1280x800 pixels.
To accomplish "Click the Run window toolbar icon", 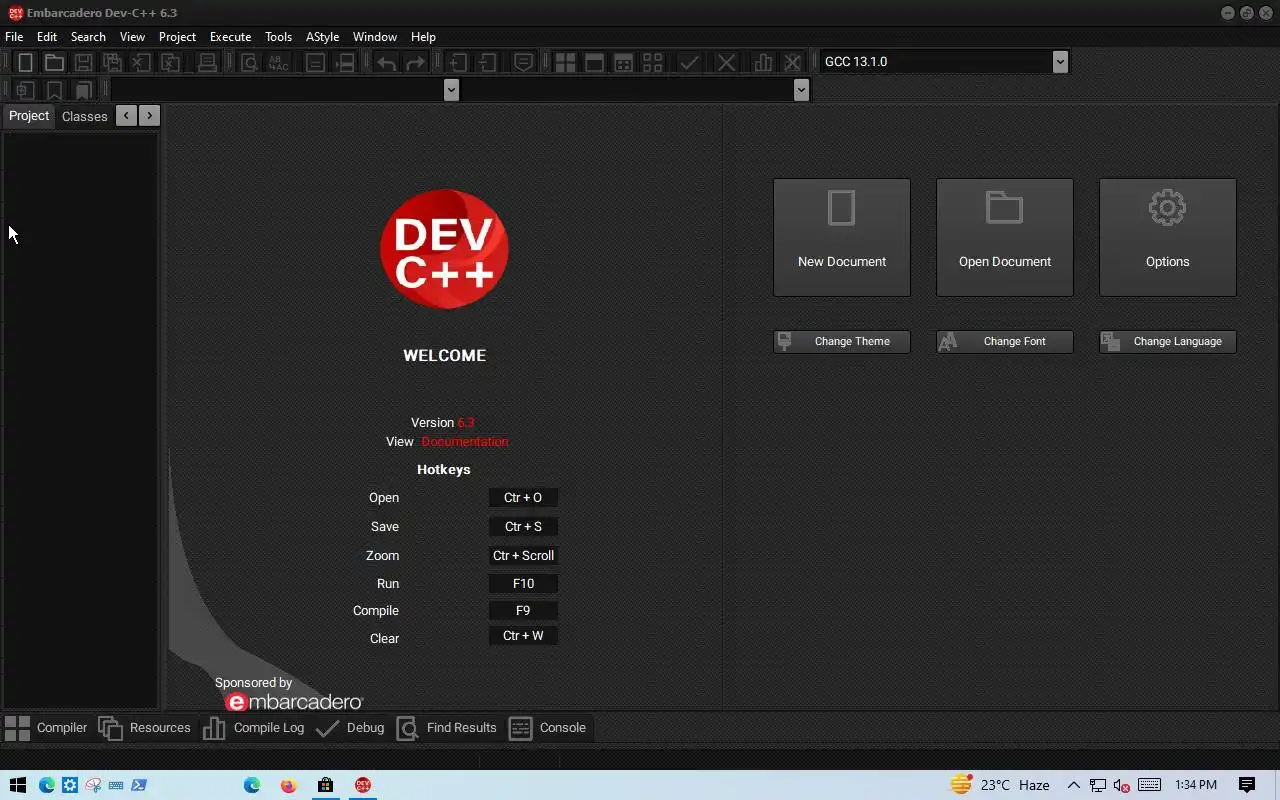I will 594,62.
